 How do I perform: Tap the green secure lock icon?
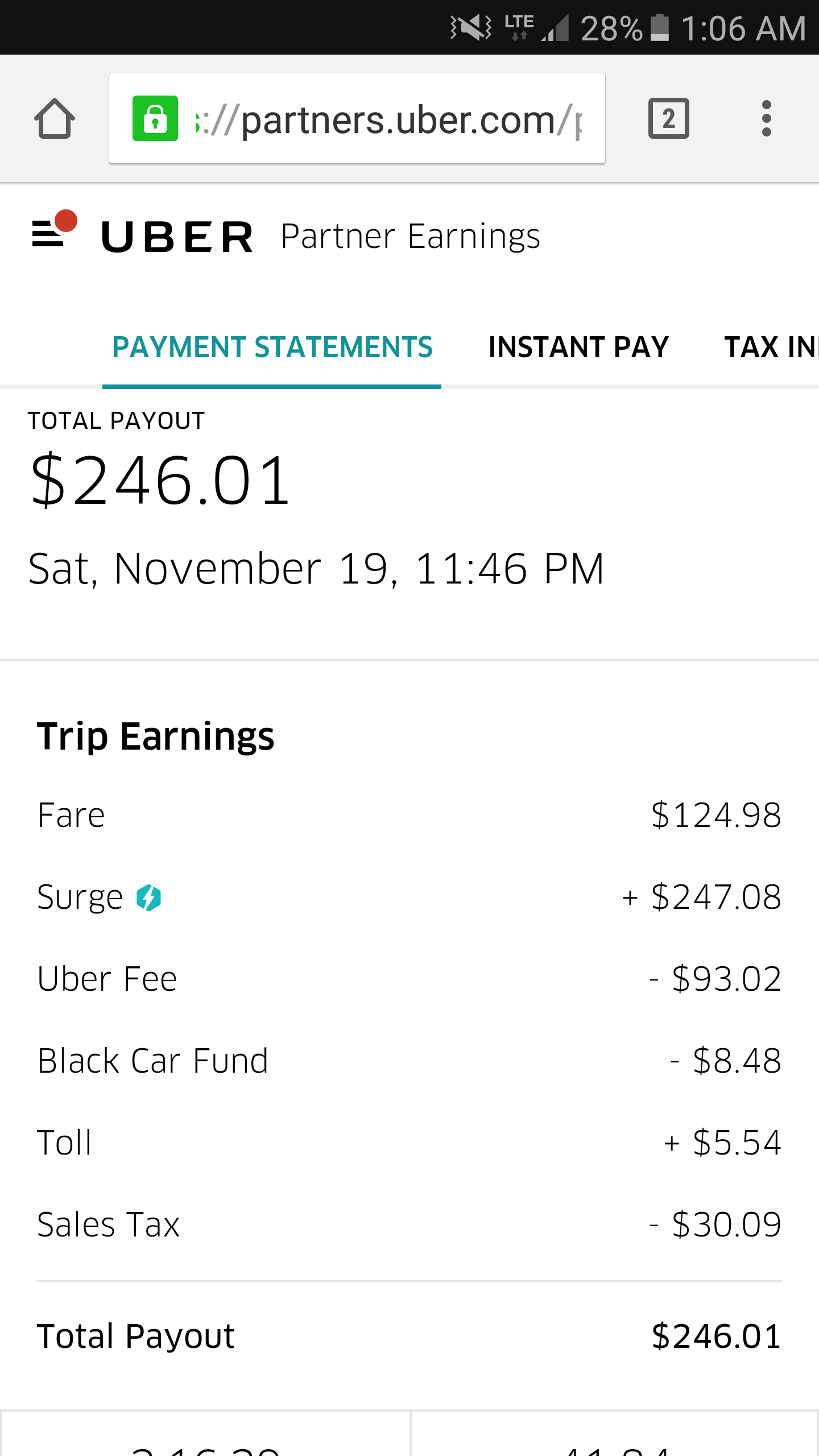155,118
